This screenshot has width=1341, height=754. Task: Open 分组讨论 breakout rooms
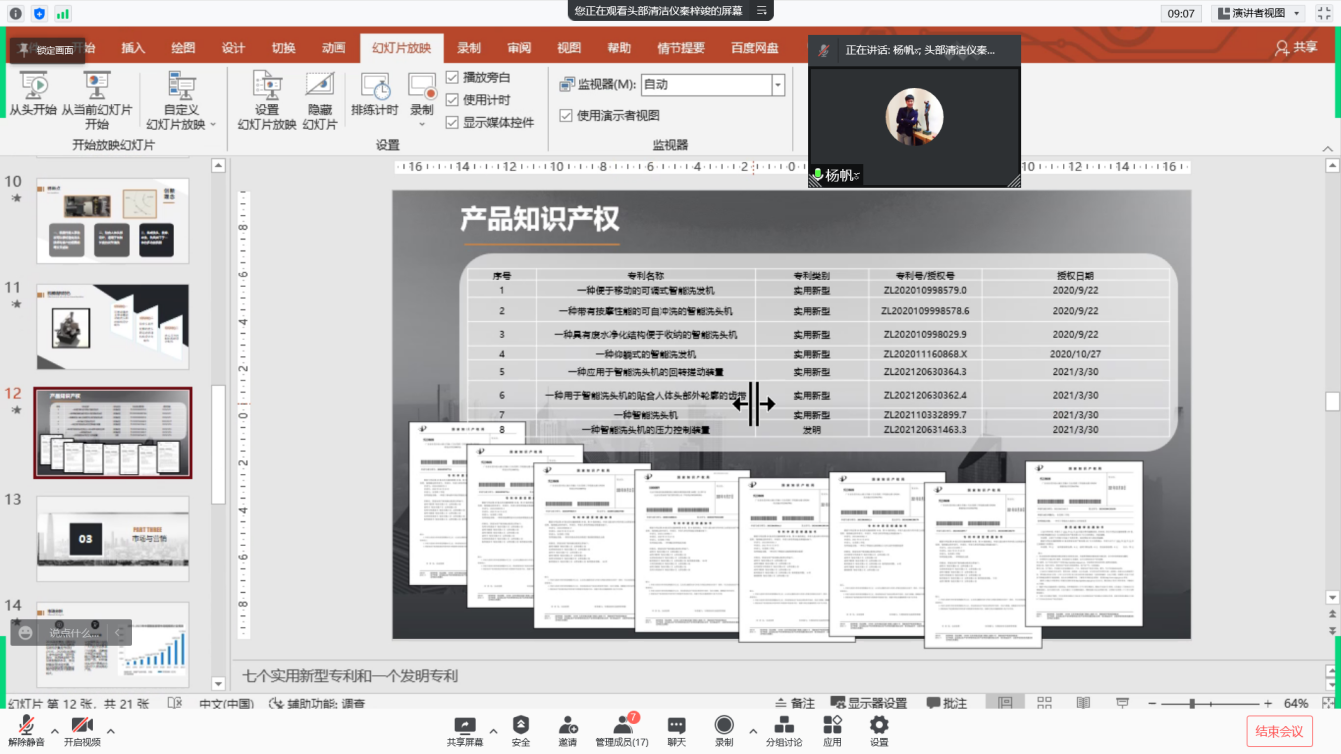[784, 731]
